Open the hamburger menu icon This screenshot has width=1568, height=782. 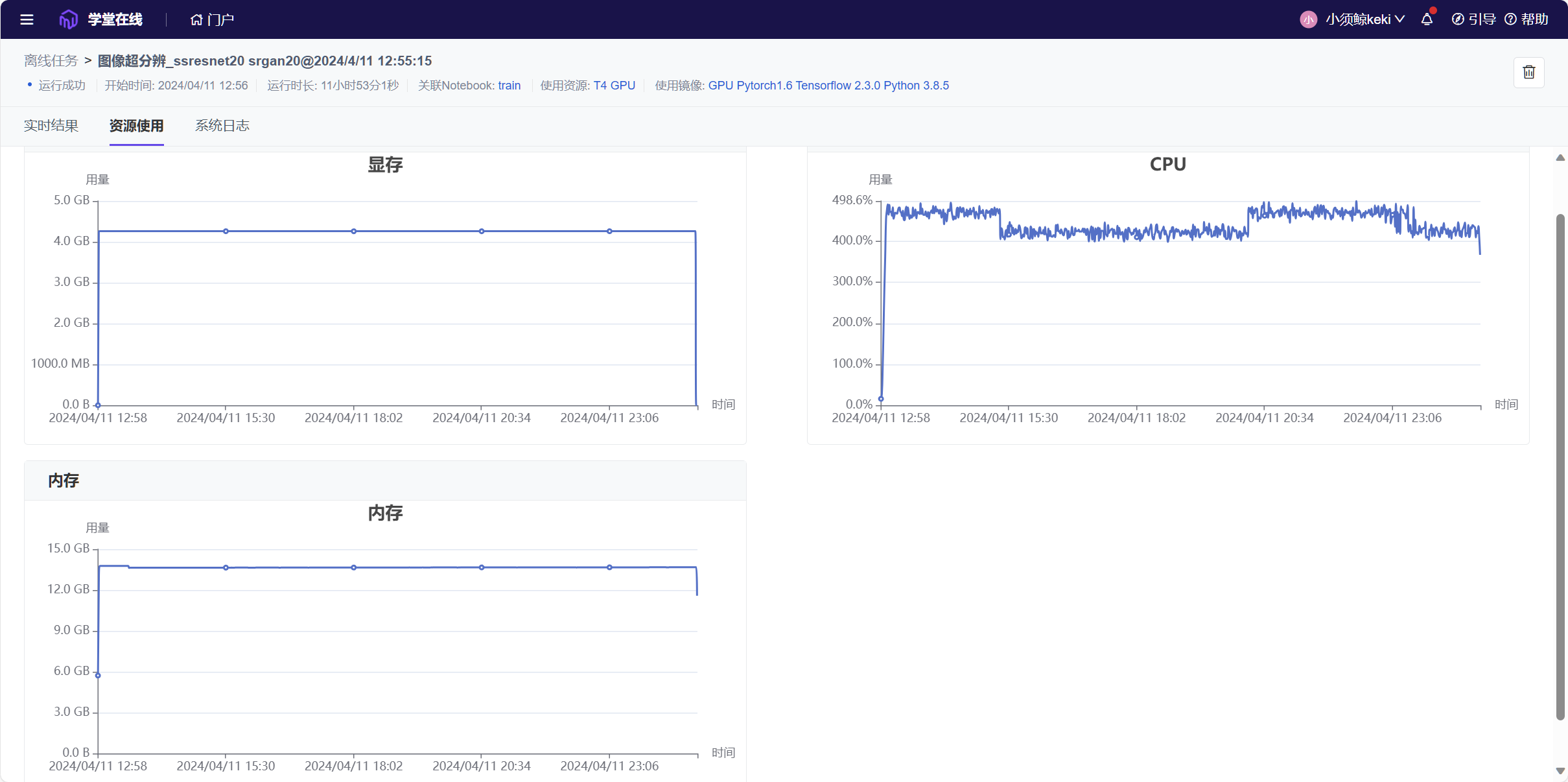pos(27,19)
